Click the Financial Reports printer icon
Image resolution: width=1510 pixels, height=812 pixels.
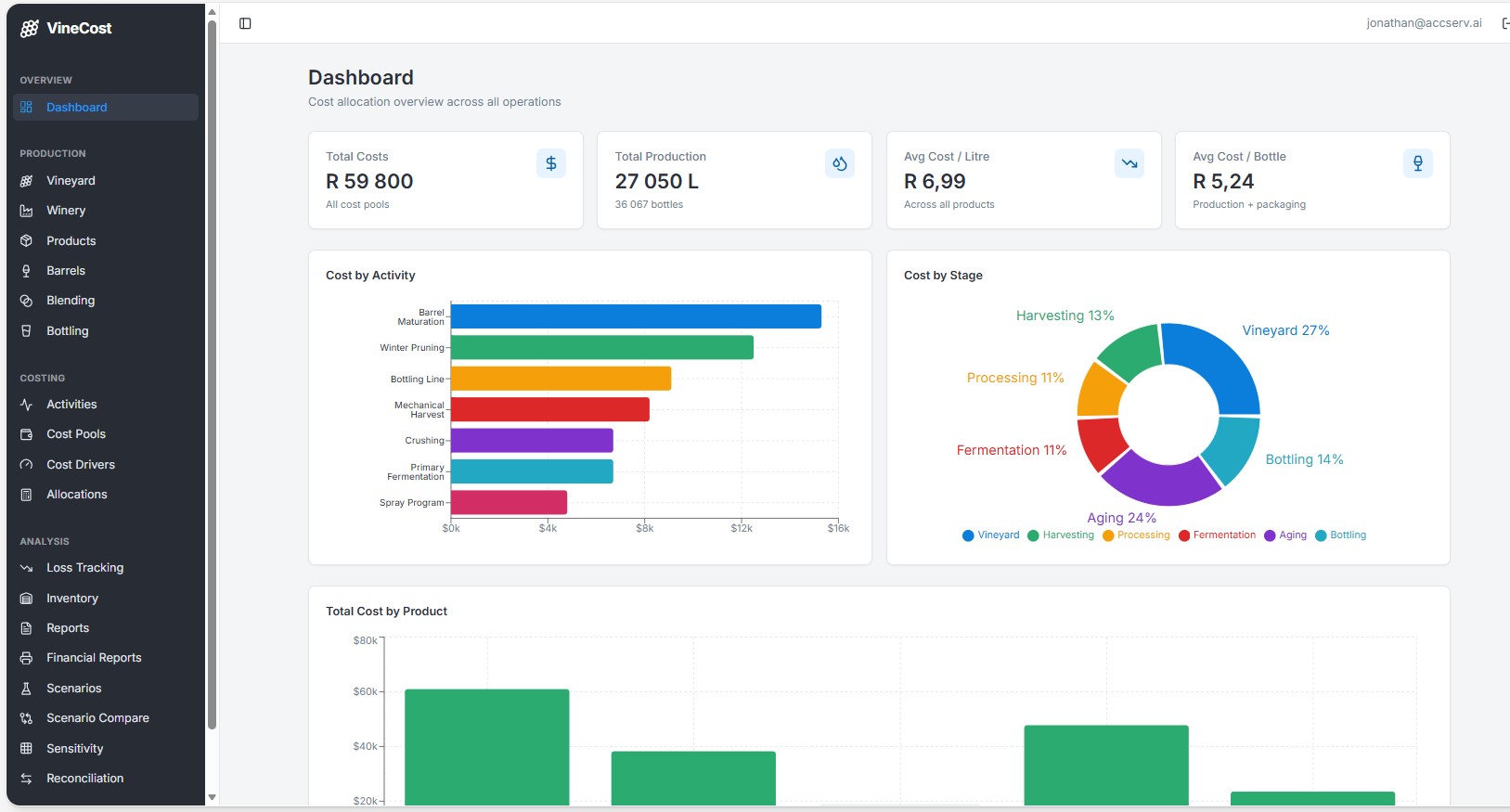26,658
